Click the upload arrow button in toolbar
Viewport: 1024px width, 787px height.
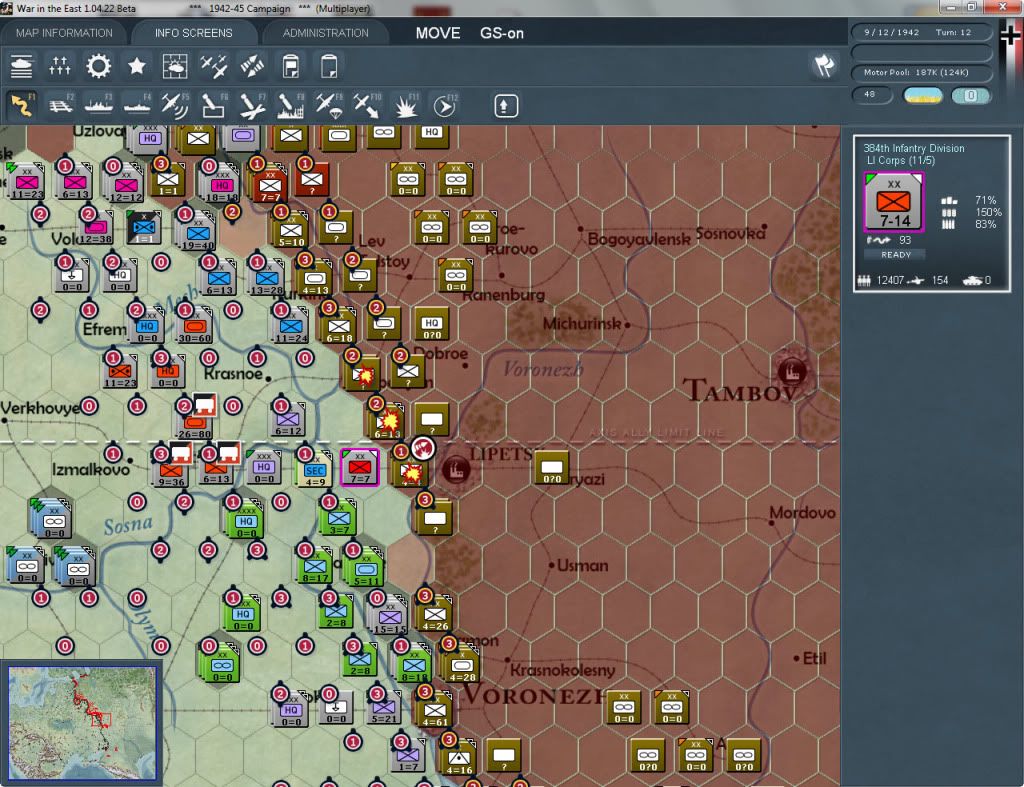505,106
